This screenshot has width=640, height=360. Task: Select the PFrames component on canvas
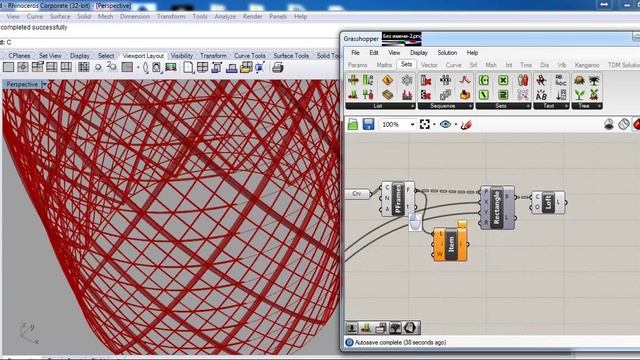[398, 199]
